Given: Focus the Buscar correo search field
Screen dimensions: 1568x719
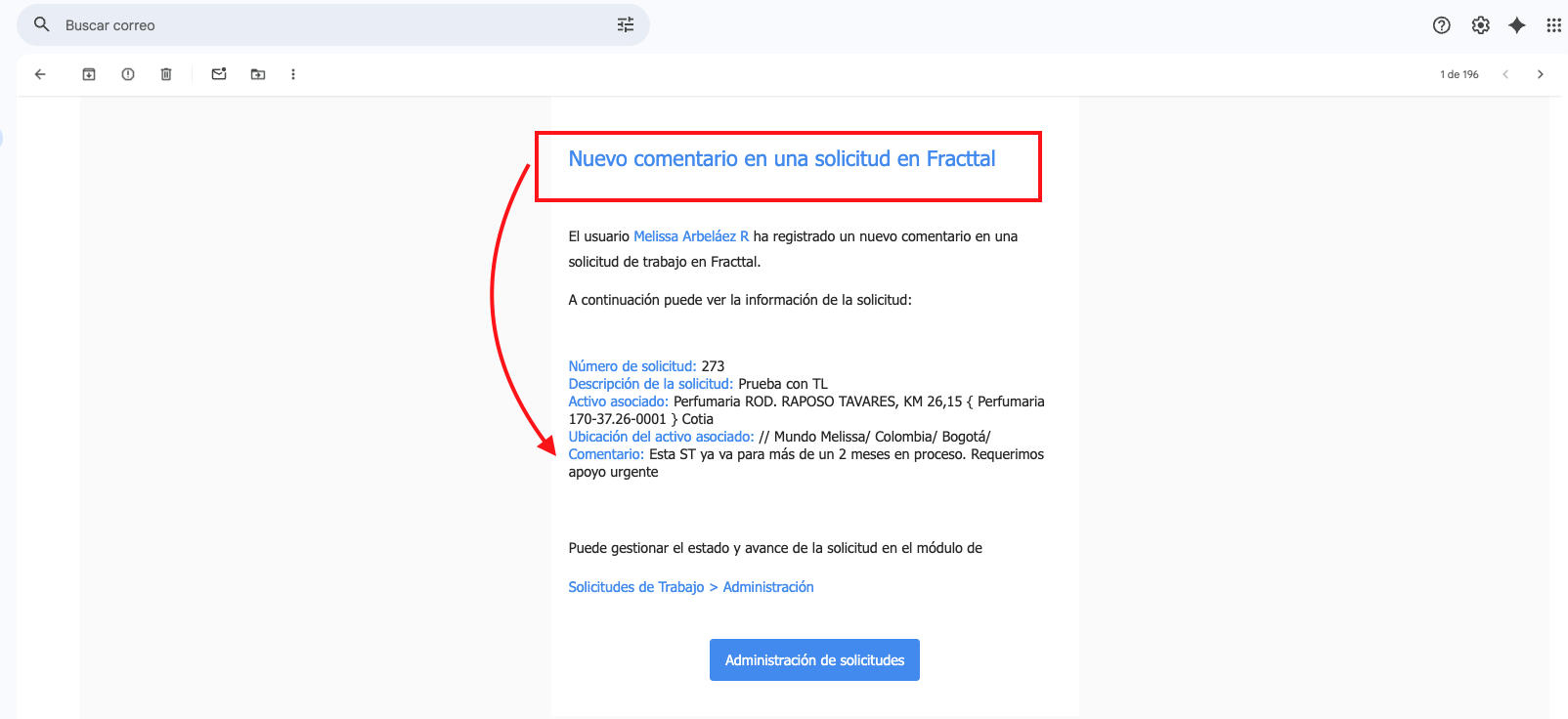Looking at the screenshot, I should click(332, 25).
